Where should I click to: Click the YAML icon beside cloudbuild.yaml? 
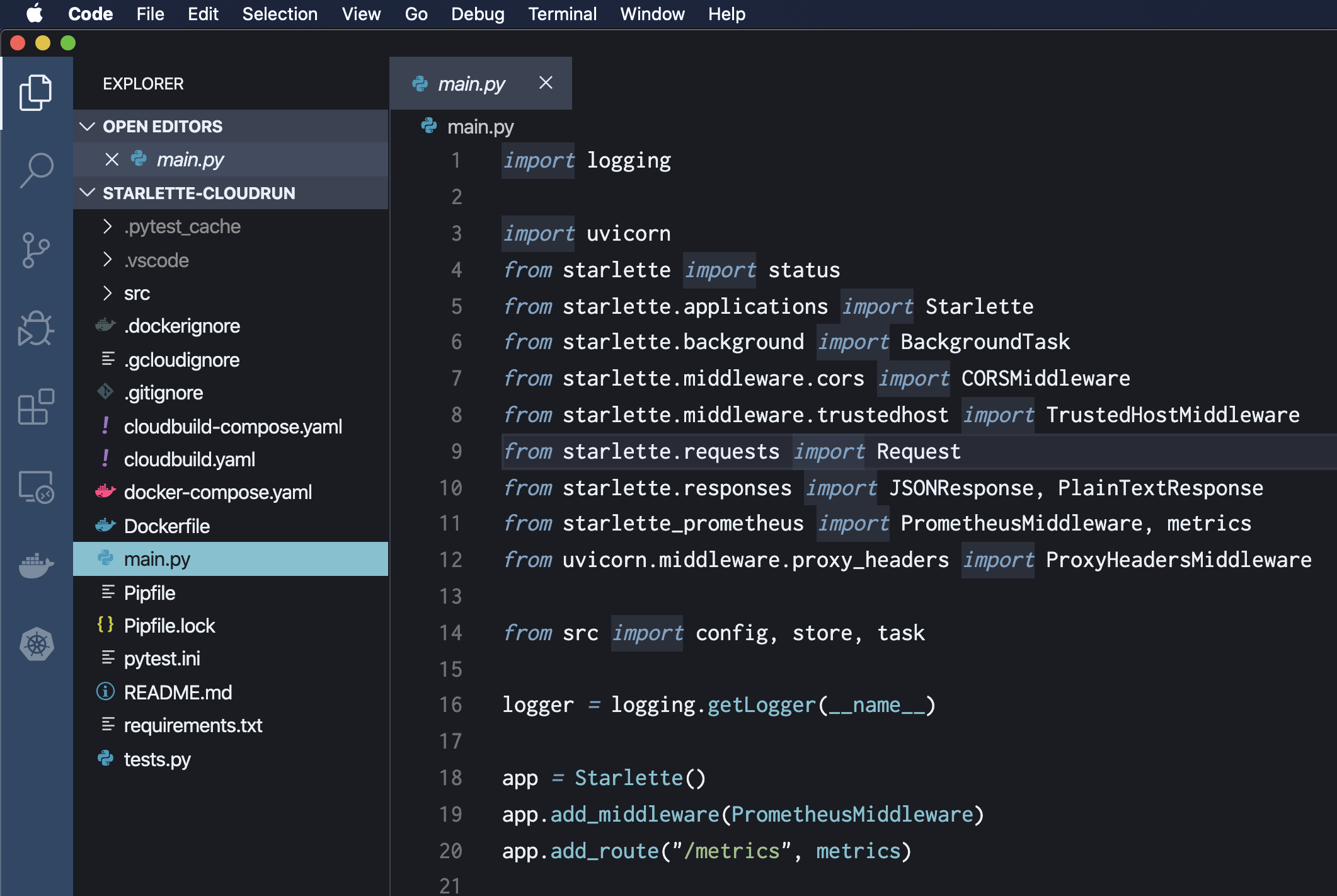105,459
